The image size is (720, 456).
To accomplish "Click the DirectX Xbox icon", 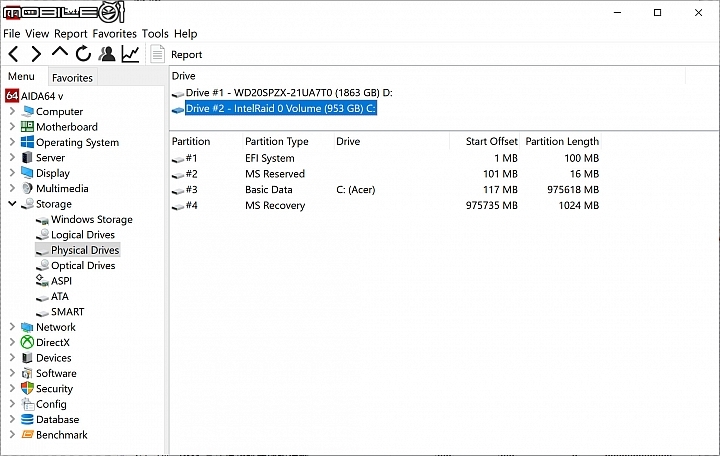I will coord(28,342).
